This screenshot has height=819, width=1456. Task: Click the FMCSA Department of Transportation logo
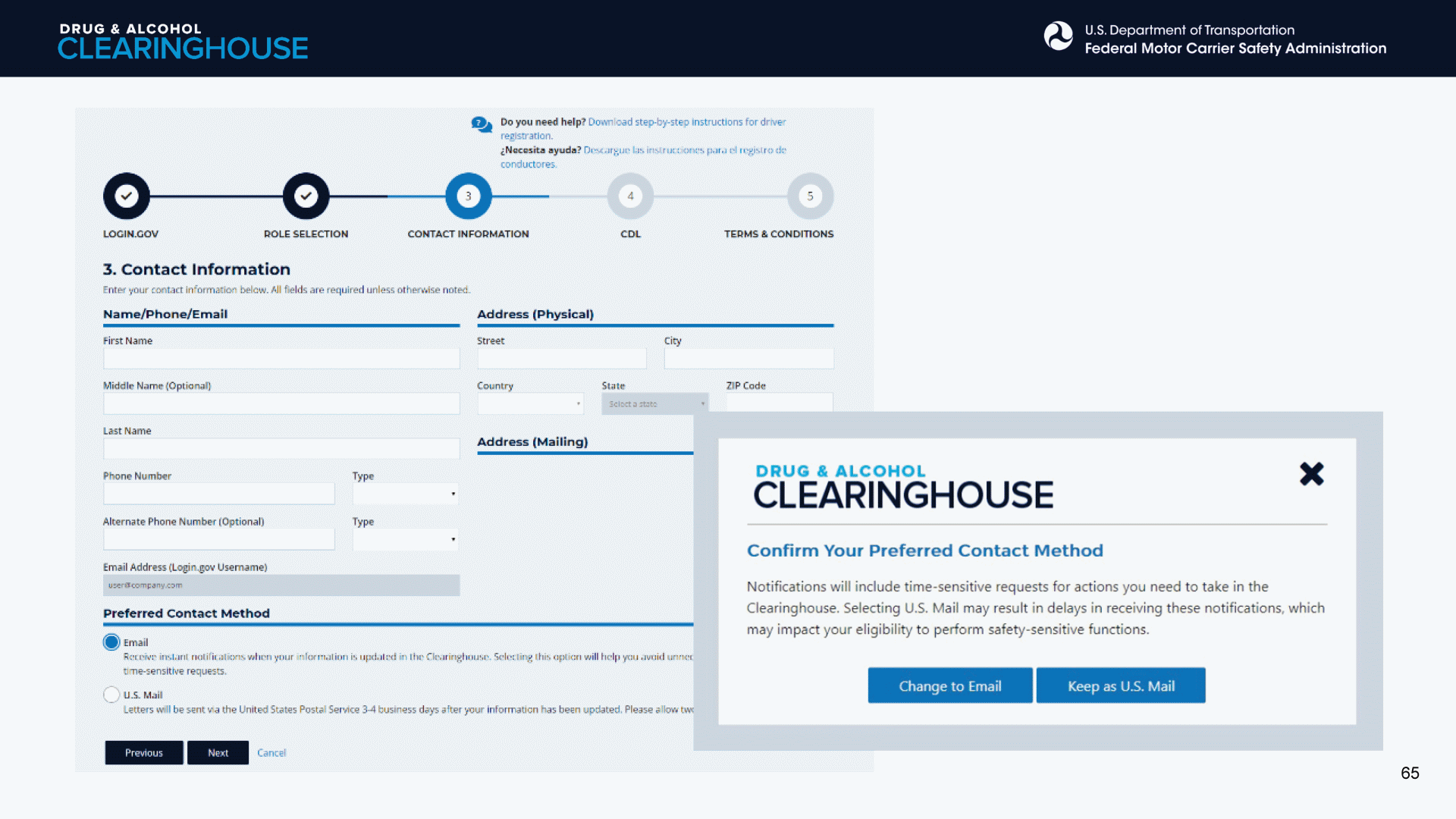1058,36
